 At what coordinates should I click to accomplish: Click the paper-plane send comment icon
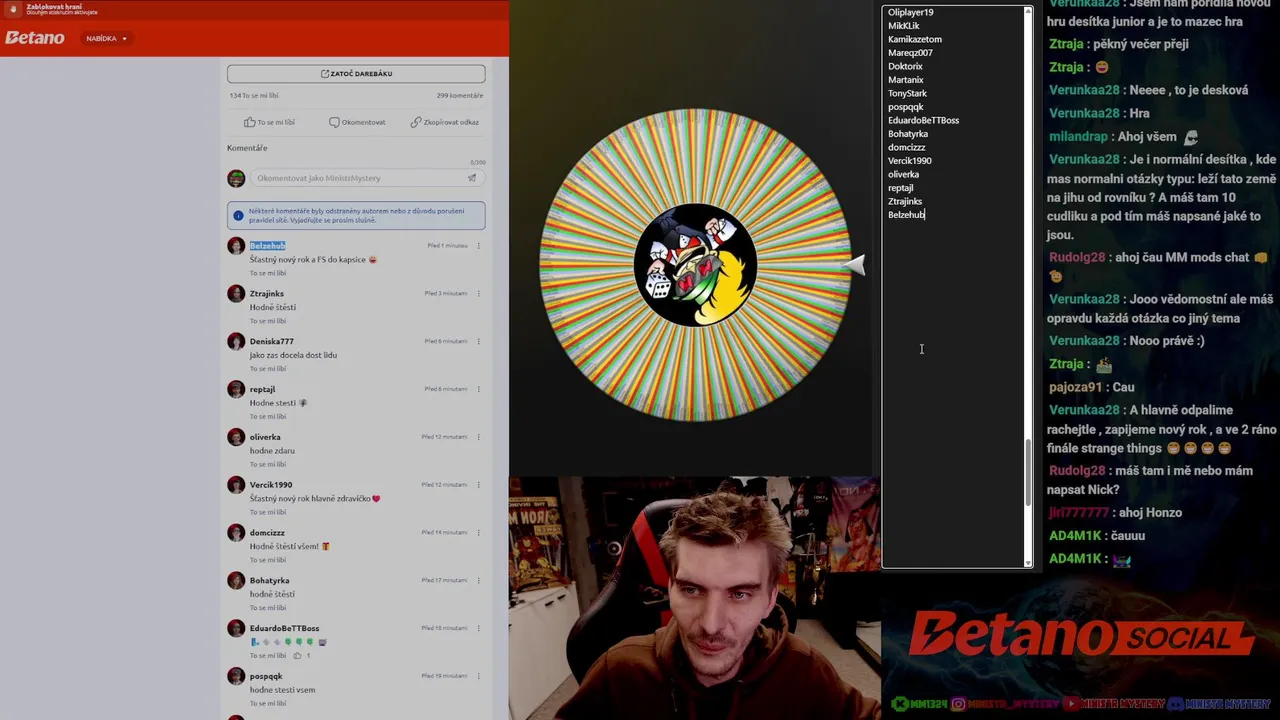472,178
